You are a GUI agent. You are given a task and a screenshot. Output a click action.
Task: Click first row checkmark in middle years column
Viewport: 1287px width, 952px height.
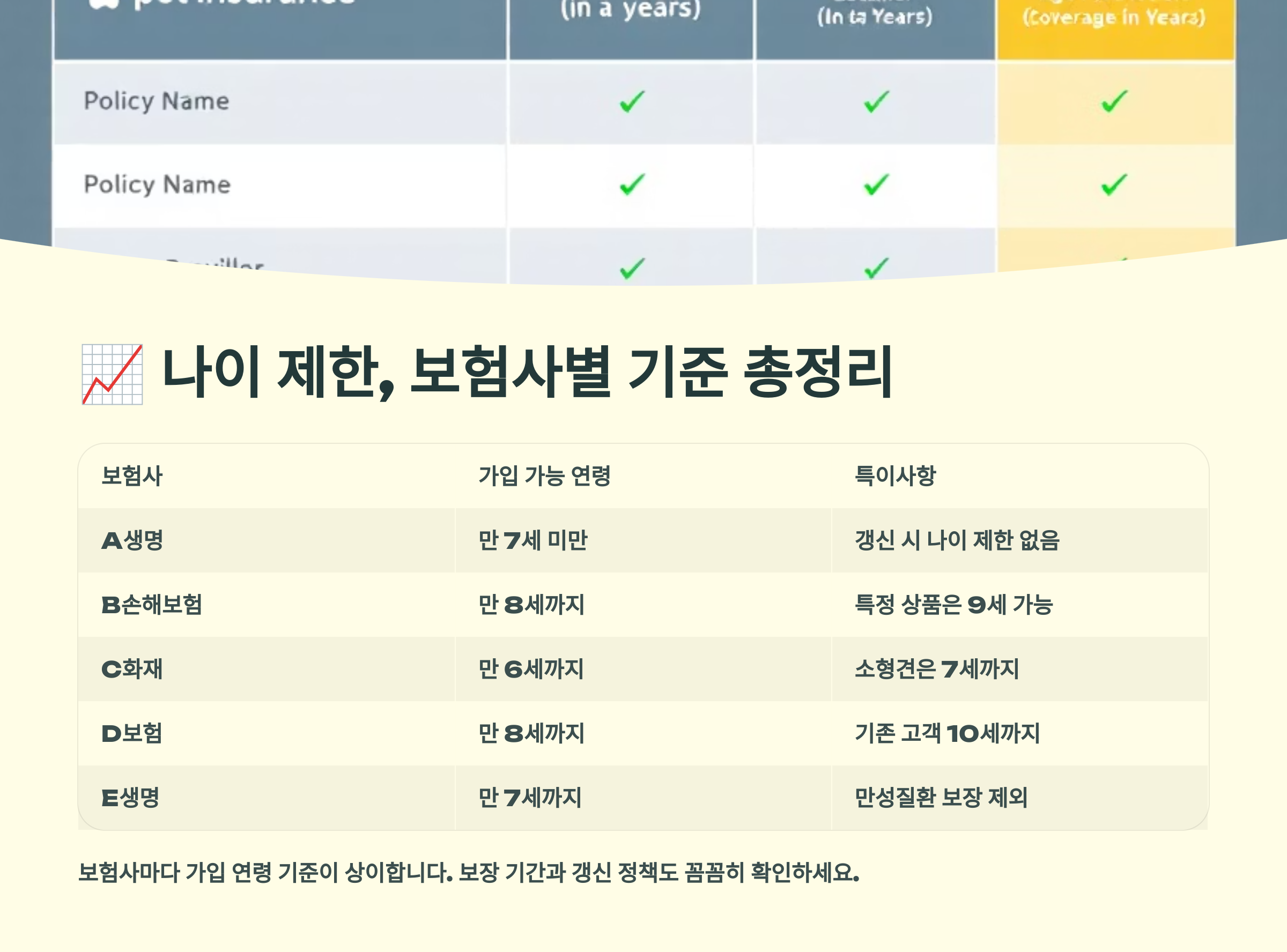pyautogui.click(x=876, y=101)
